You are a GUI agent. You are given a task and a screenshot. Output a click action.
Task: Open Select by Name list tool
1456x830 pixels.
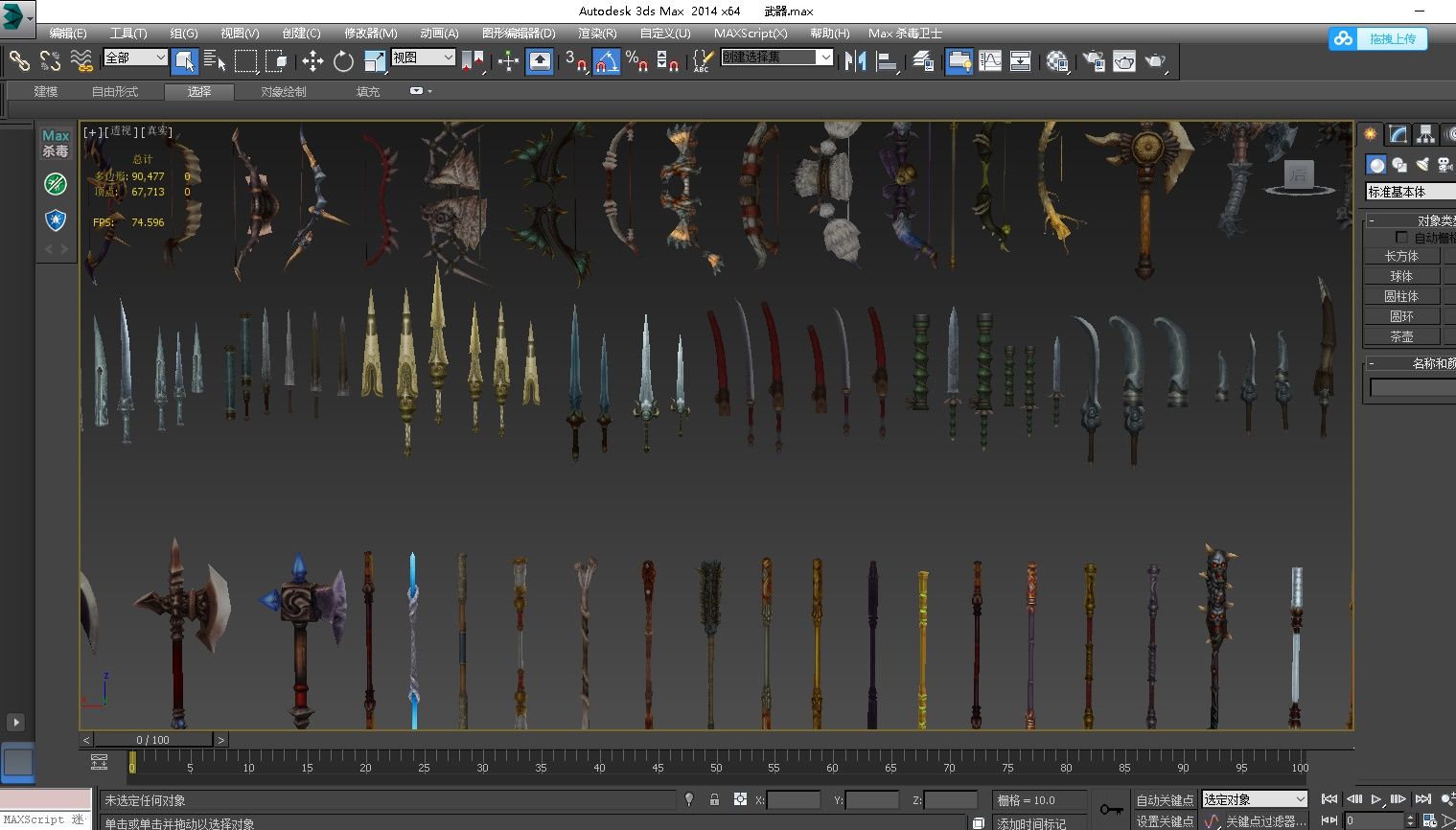click(x=215, y=61)
